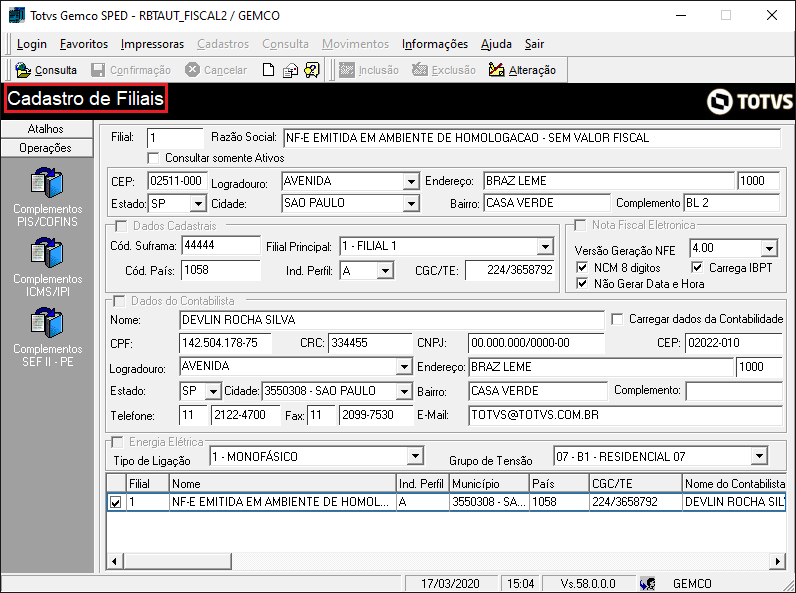The image size is (796, 593).
Task: Click the Nome column header in grid
Action: (x=283, y=483)
